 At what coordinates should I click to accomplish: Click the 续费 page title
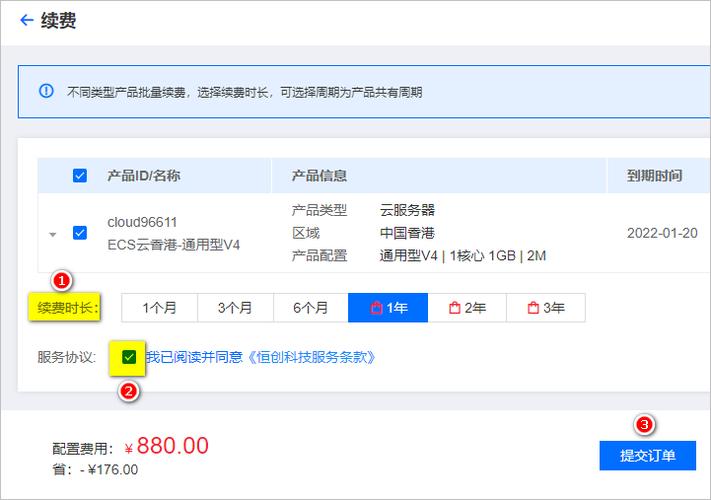coord(58,20)
